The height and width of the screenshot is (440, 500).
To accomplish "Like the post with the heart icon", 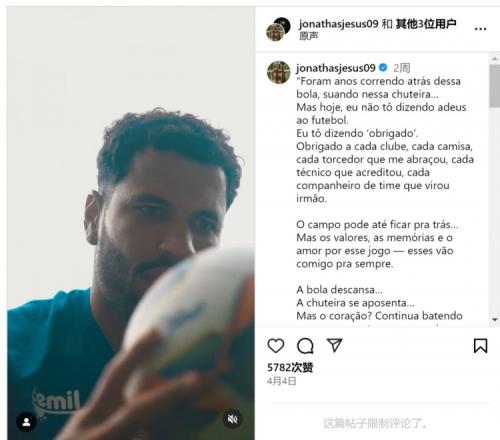I will pyautogui.click(x=276, y=345).
